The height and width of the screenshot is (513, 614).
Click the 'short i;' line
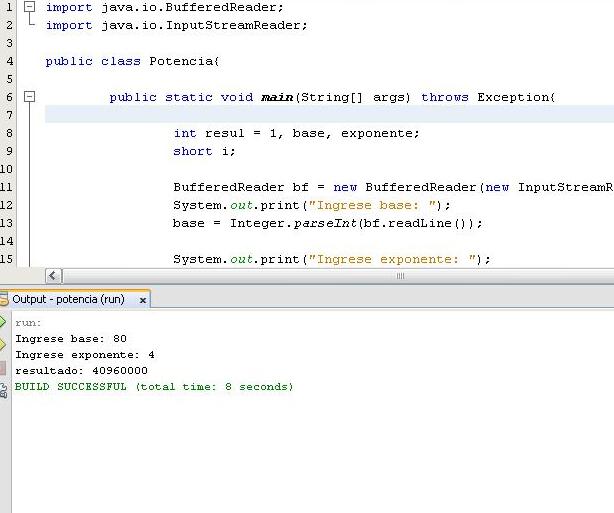coord(204,152)
